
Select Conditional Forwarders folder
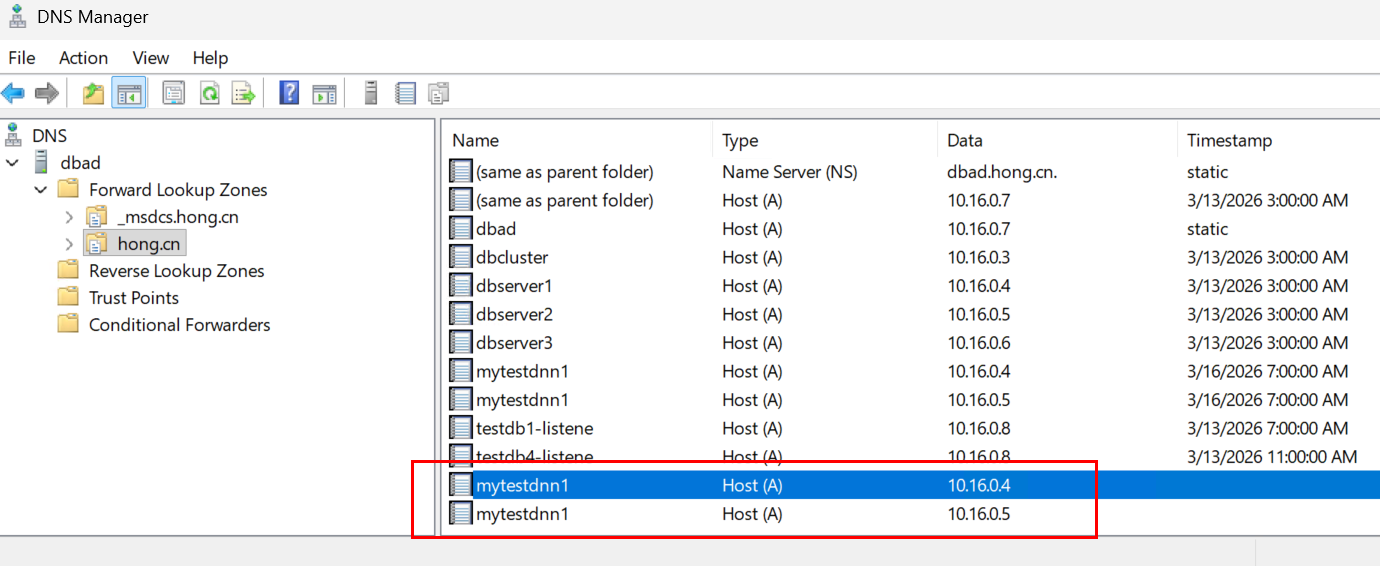coord(179,325)
